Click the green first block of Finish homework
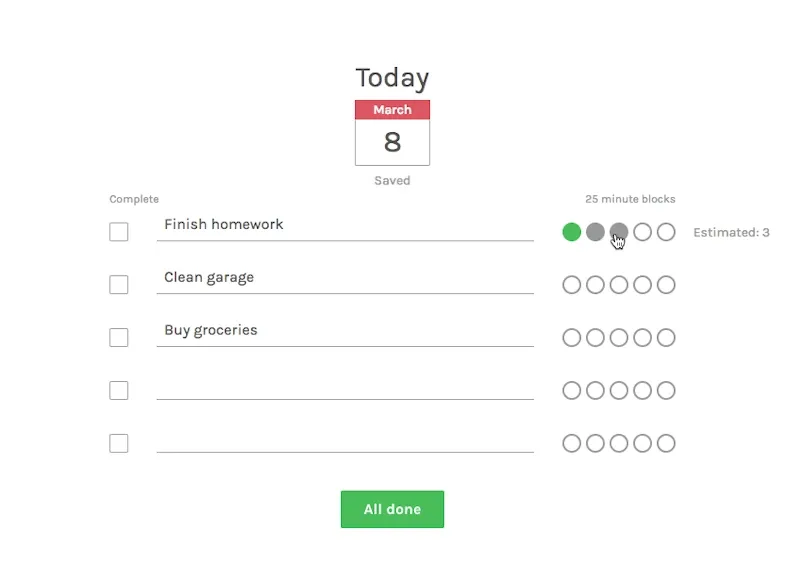The width and height of the screenshot is (786, 564). (x=571, y=232)
